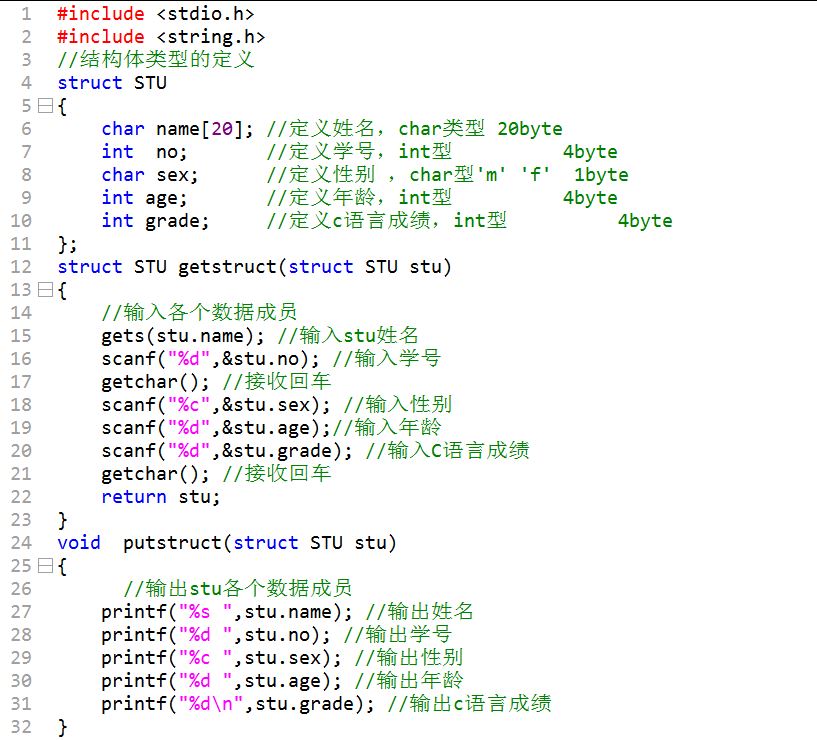Viewport: 817px width, 740px height.
Task: Click 'int no;' declaration
Action: click(144, 152)
